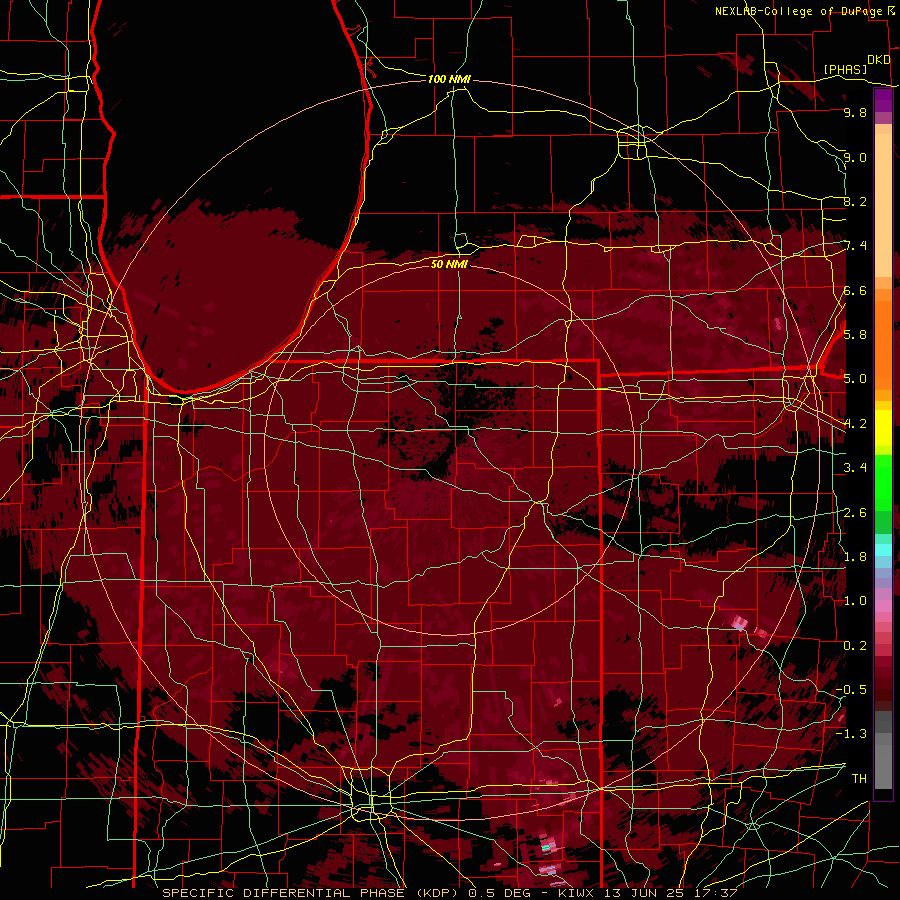Click the 17:37 time in the caption
Image resolution: width=900 pixels, height=900 pixels.
717,893
